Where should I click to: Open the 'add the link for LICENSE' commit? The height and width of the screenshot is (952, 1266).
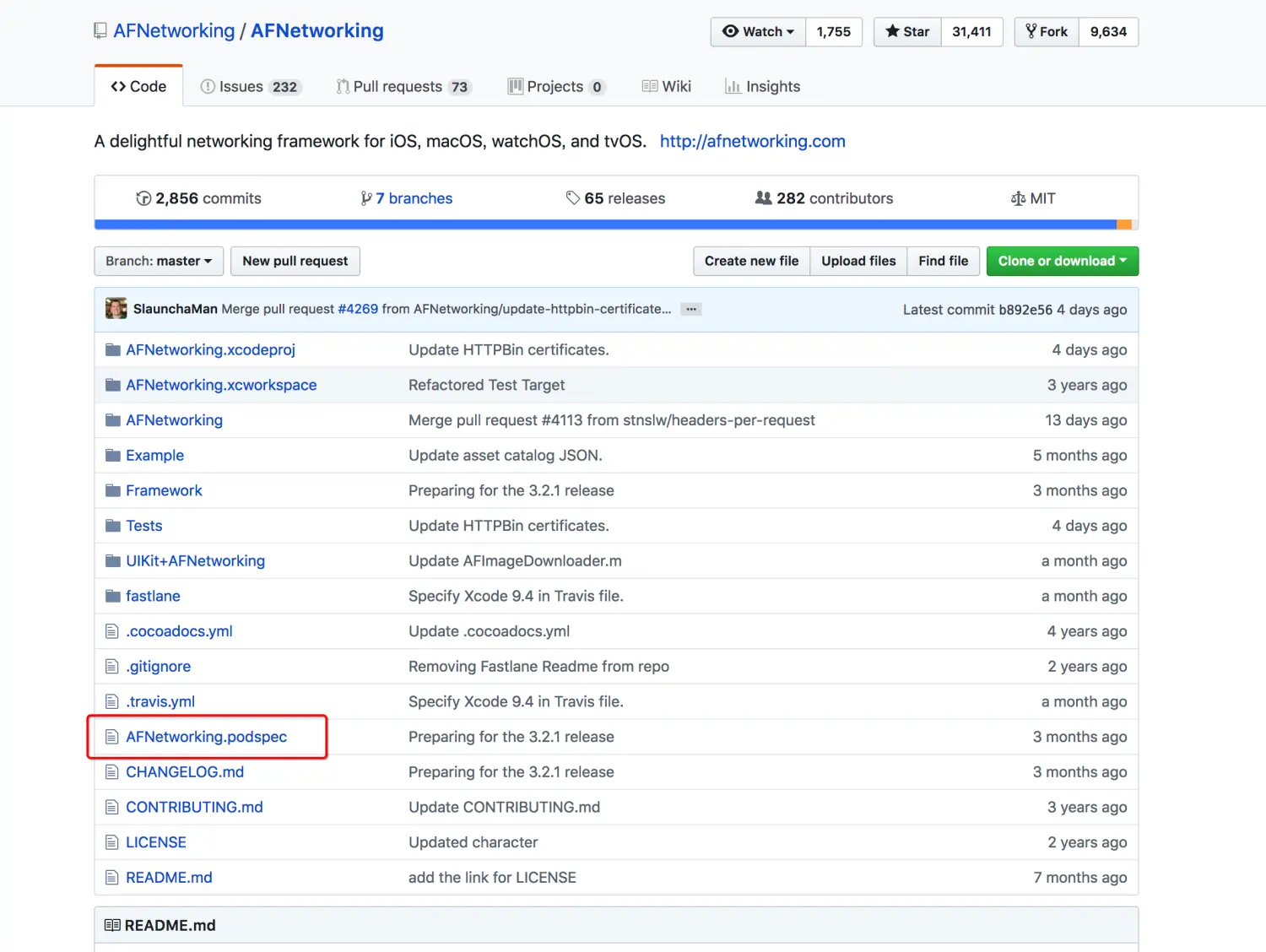(492, 878)
